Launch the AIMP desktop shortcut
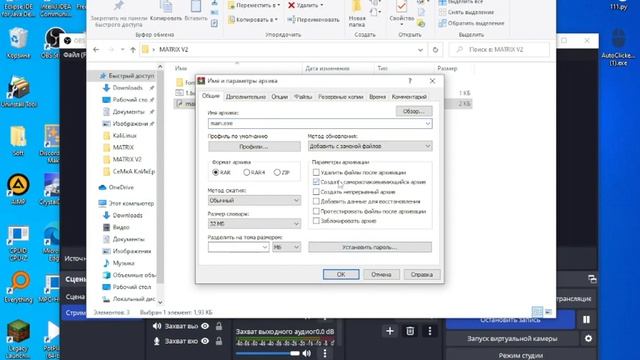 [x=18, y=189]
